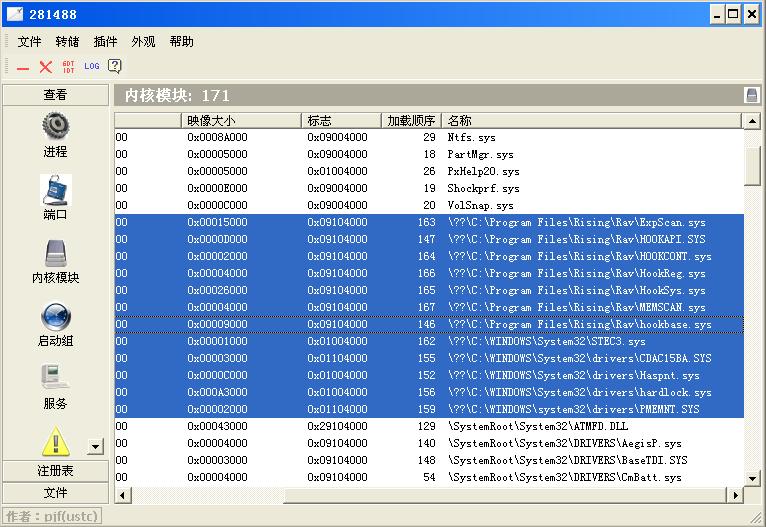Switch to the 注册表 sidebar group
The width and height of the screenshot is (766, 527).
click(55, 471)
